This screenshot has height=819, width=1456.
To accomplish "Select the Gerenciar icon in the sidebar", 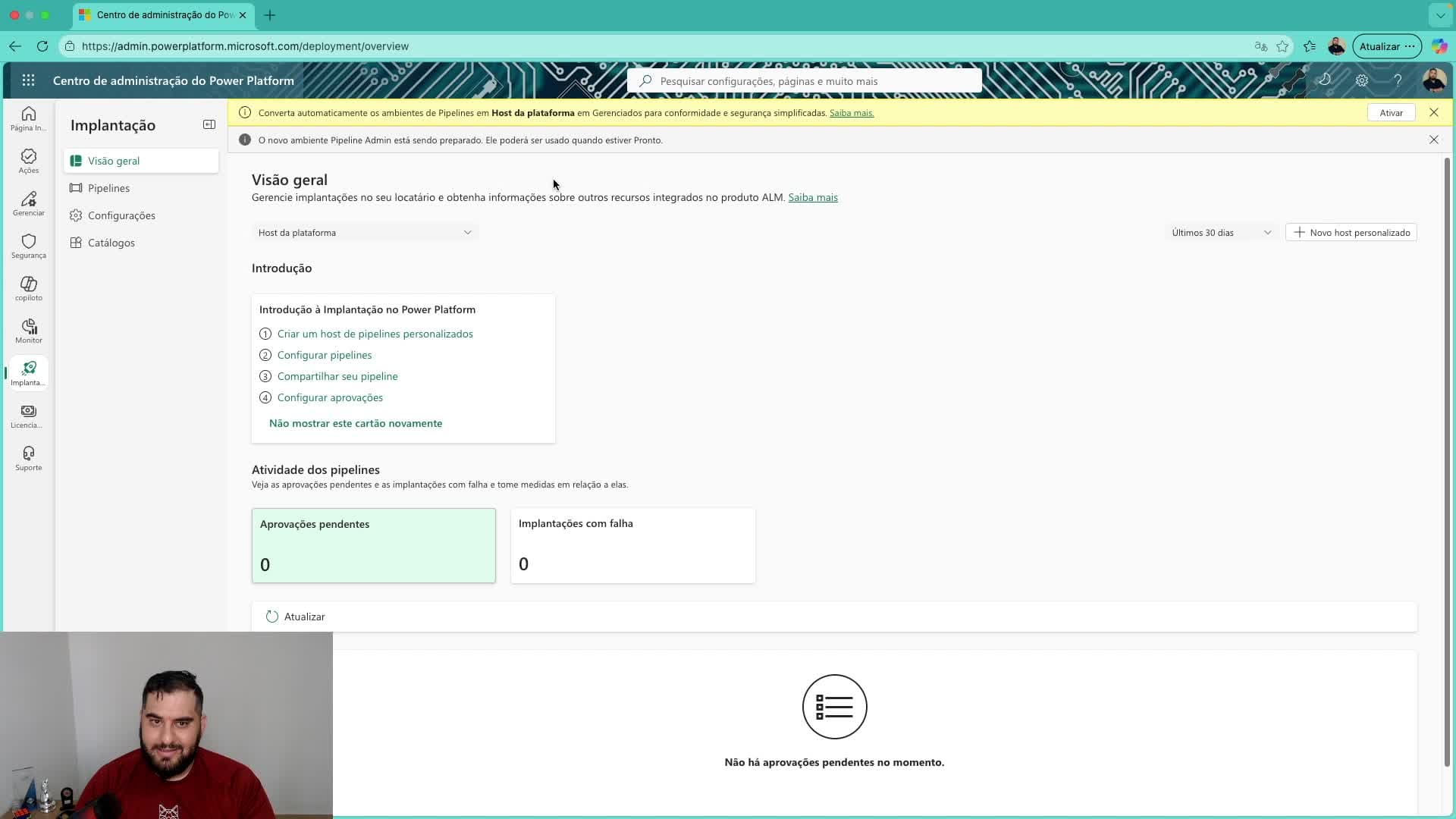I will [x=28, y=203].
